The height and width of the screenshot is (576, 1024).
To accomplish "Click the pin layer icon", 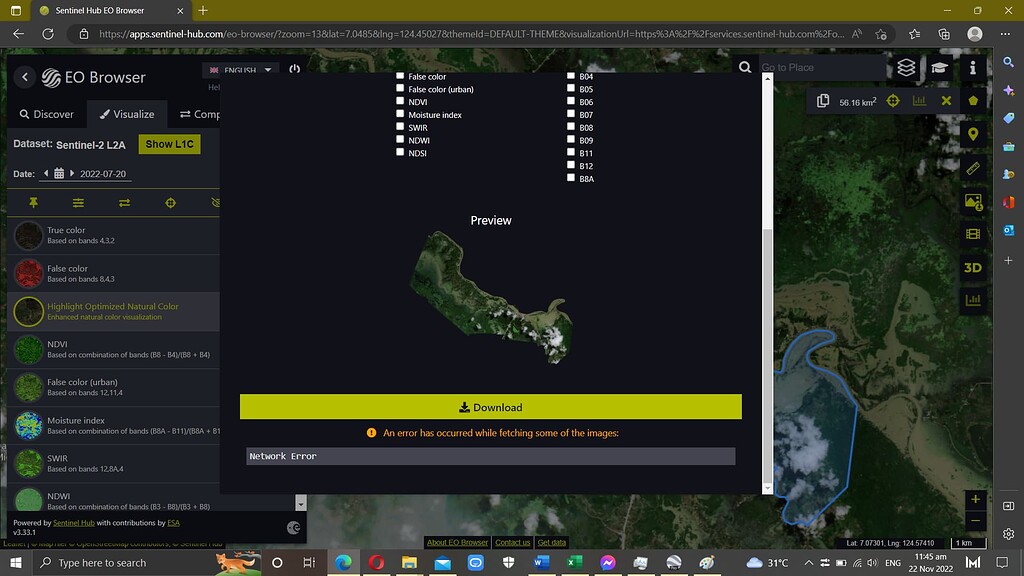I will tap(33, 202).
